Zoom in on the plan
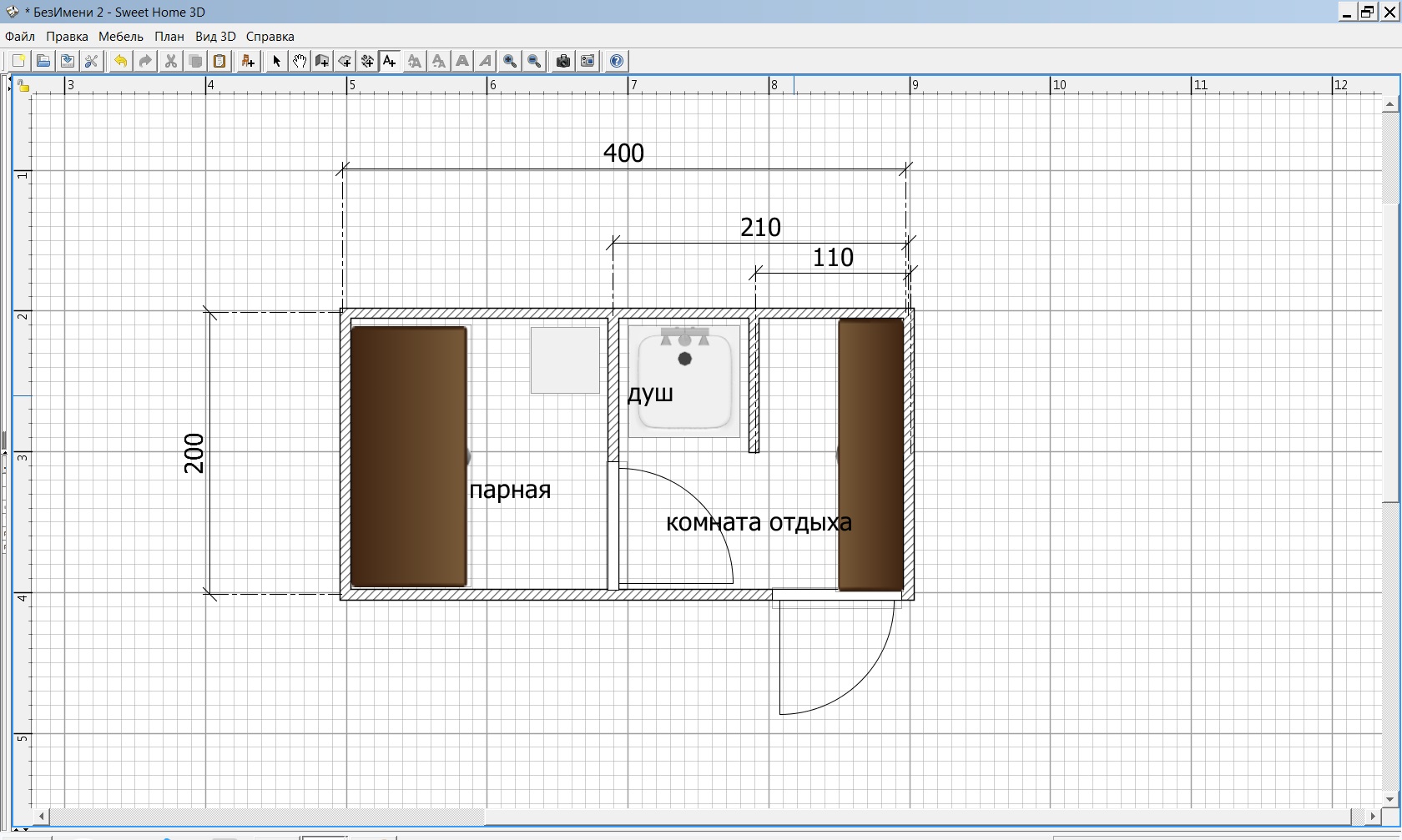Image resolution: width=1402 pixels, height=840 pixels. 510,61
